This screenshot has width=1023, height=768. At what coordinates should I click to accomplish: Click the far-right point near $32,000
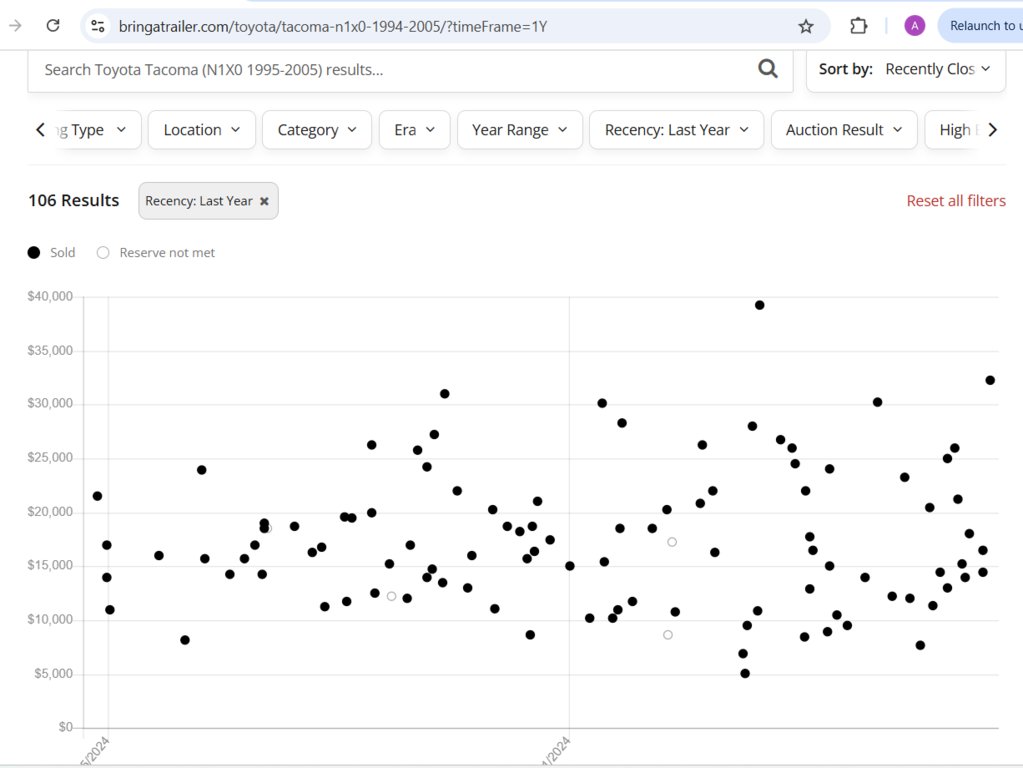[x=990, y=380]
